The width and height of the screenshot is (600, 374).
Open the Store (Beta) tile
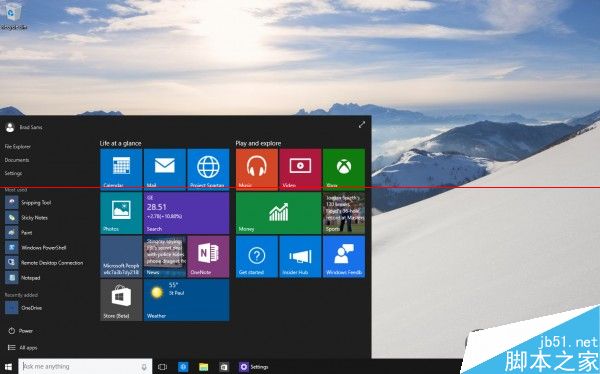tap(121, 300)
